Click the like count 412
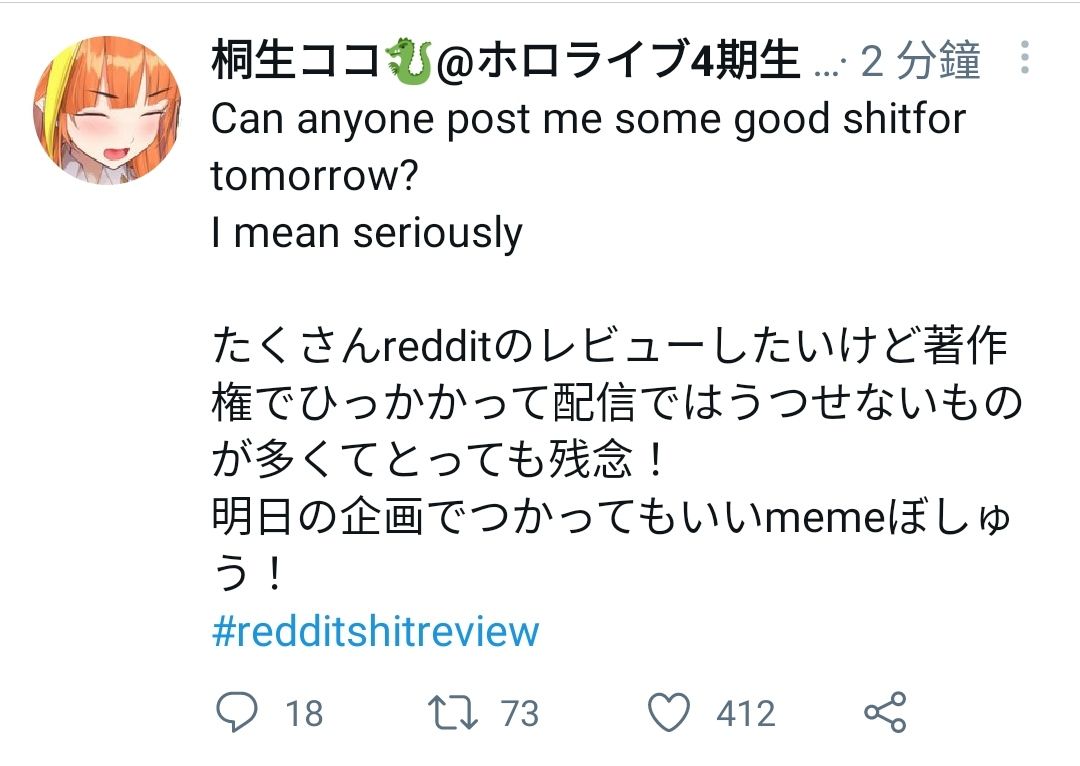This screenshot has height=766, width=1080. click(x=745, y=714)
